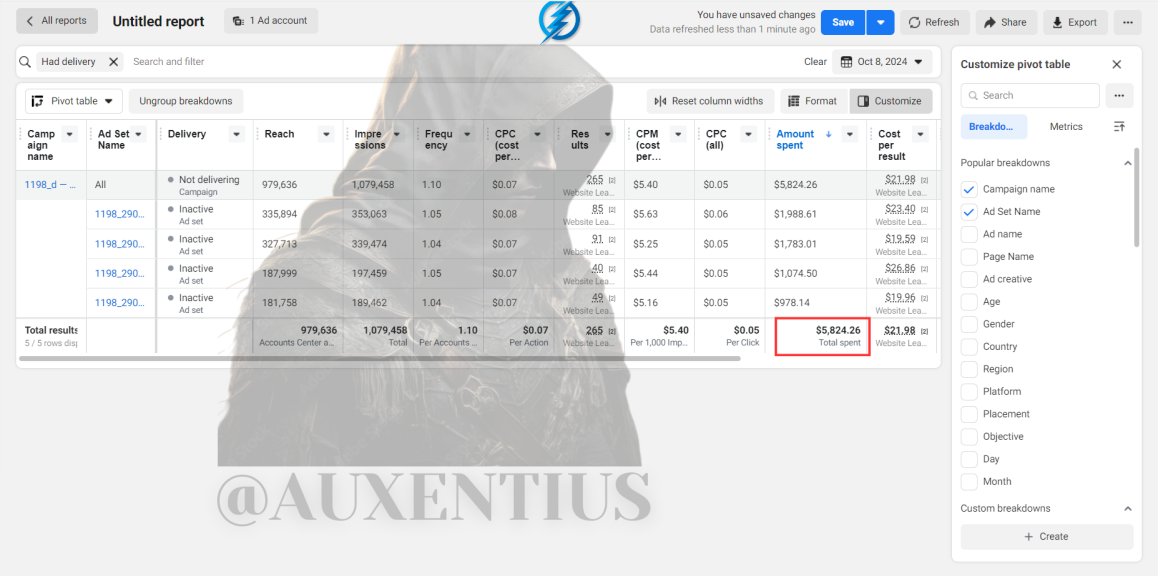Close the Customize pivot table panel
1158x576 pixels.
point(1117,64)
